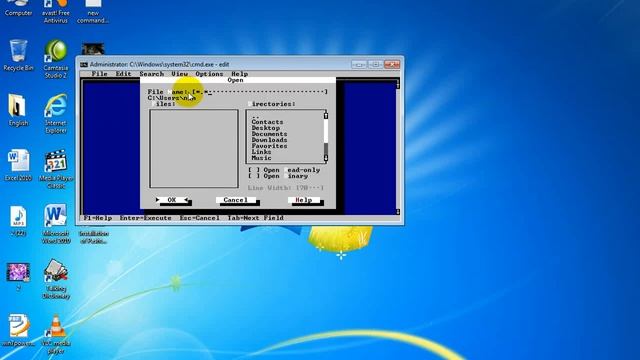The width and height of the screenshot is (640, 360).
Task: Select Desktop in Directories list
Action: coord(266,128)
